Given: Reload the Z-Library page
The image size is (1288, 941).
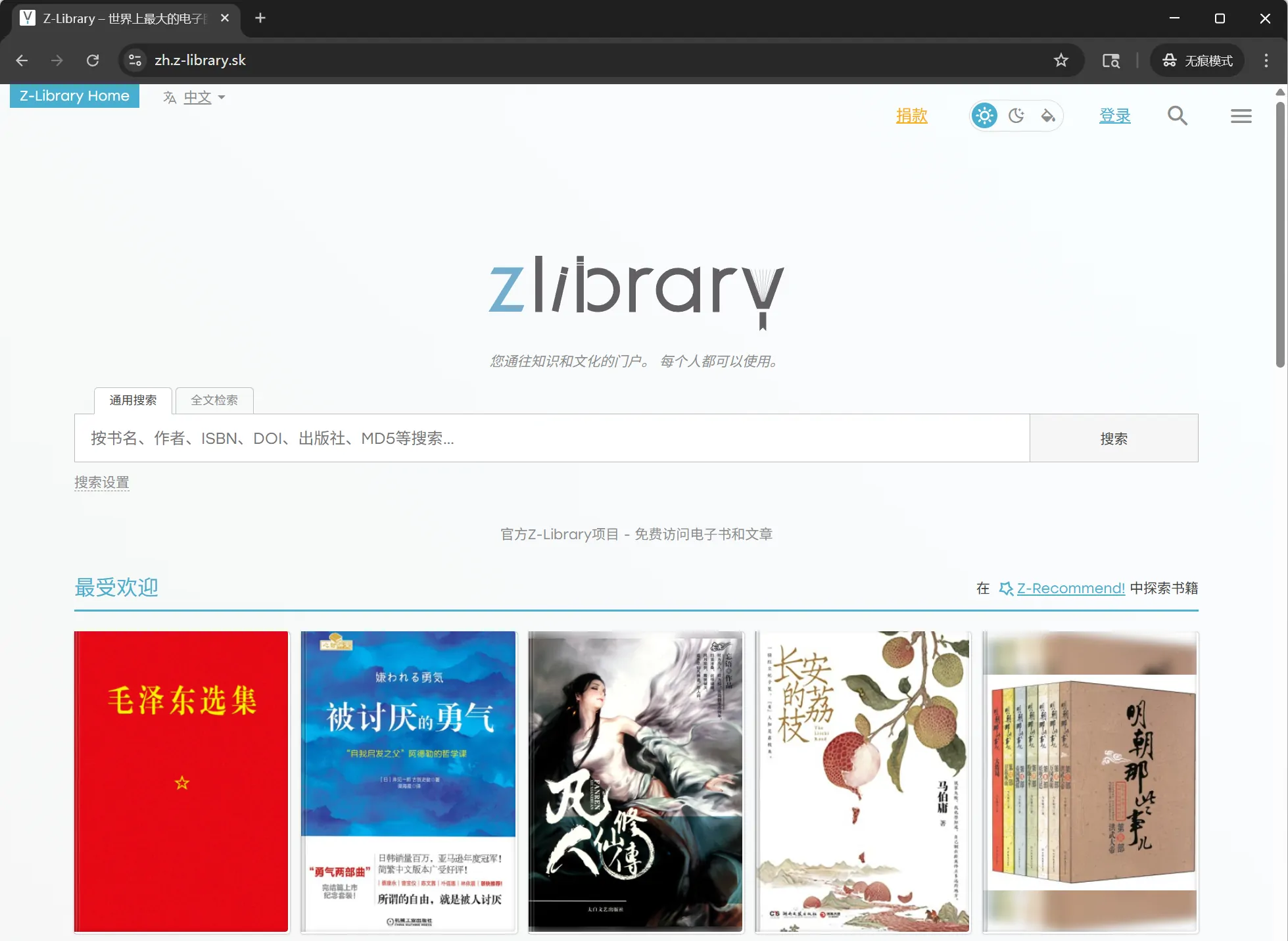Looking at the screenshot, I should tap(93, 60).
